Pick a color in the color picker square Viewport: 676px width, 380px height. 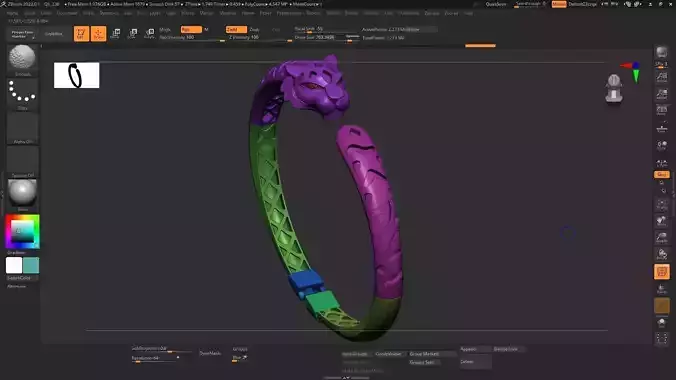pos(22,231)
